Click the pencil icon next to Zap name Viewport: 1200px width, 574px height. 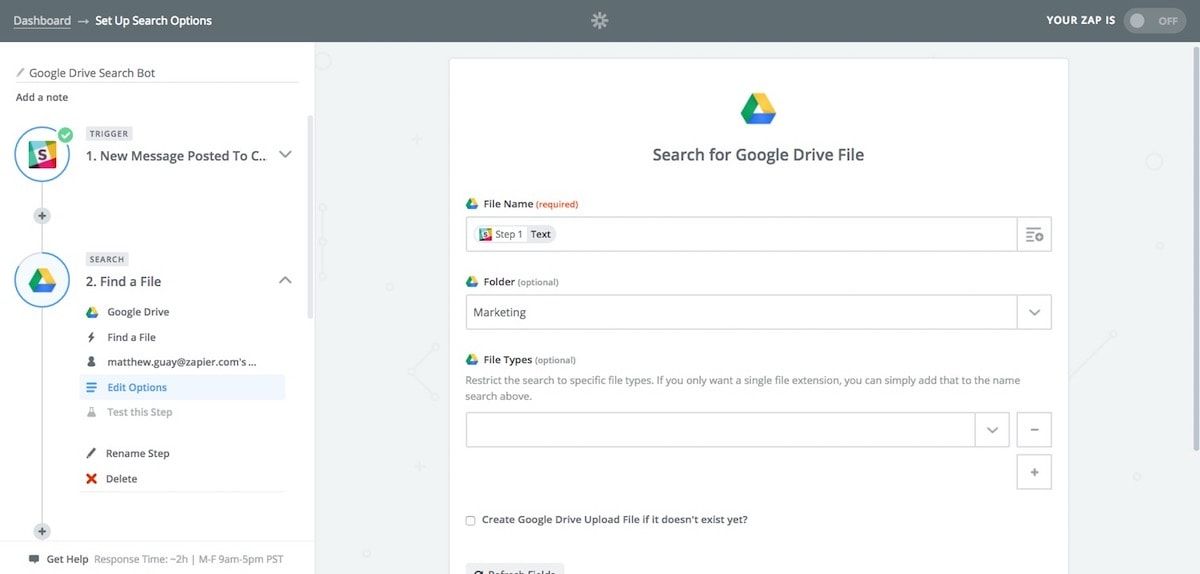coord(20,73)
